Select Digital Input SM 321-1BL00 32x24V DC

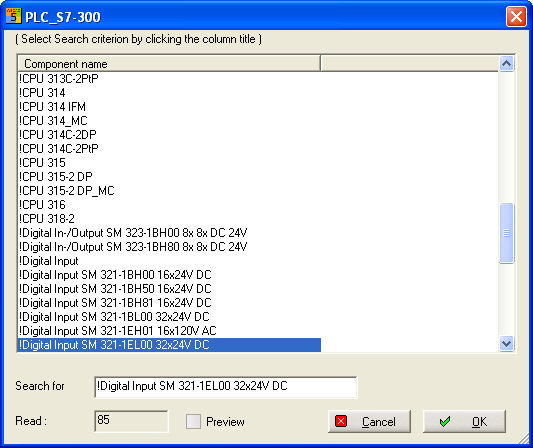[114, 317]
